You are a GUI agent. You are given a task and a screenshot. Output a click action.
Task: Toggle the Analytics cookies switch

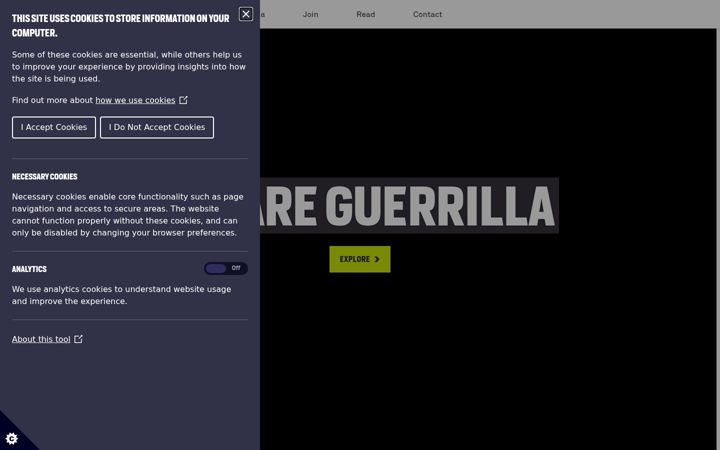[x=226, y=268]
